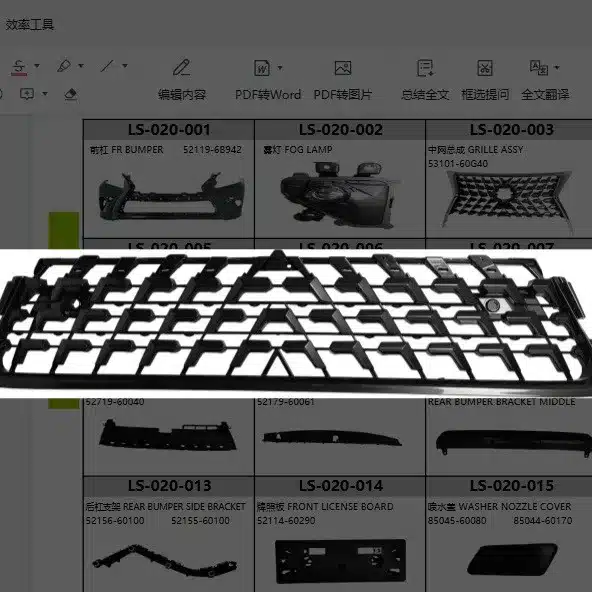
Task: Click the PDF转Word document icon
Action: (262, 68)
